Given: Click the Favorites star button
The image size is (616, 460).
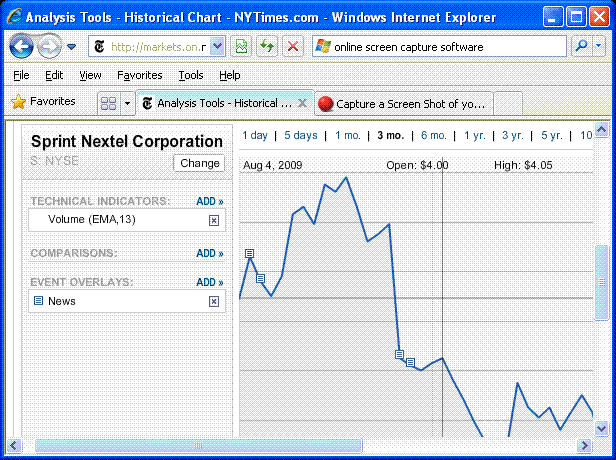Looking at the screenshot, I should click(43, 102).
